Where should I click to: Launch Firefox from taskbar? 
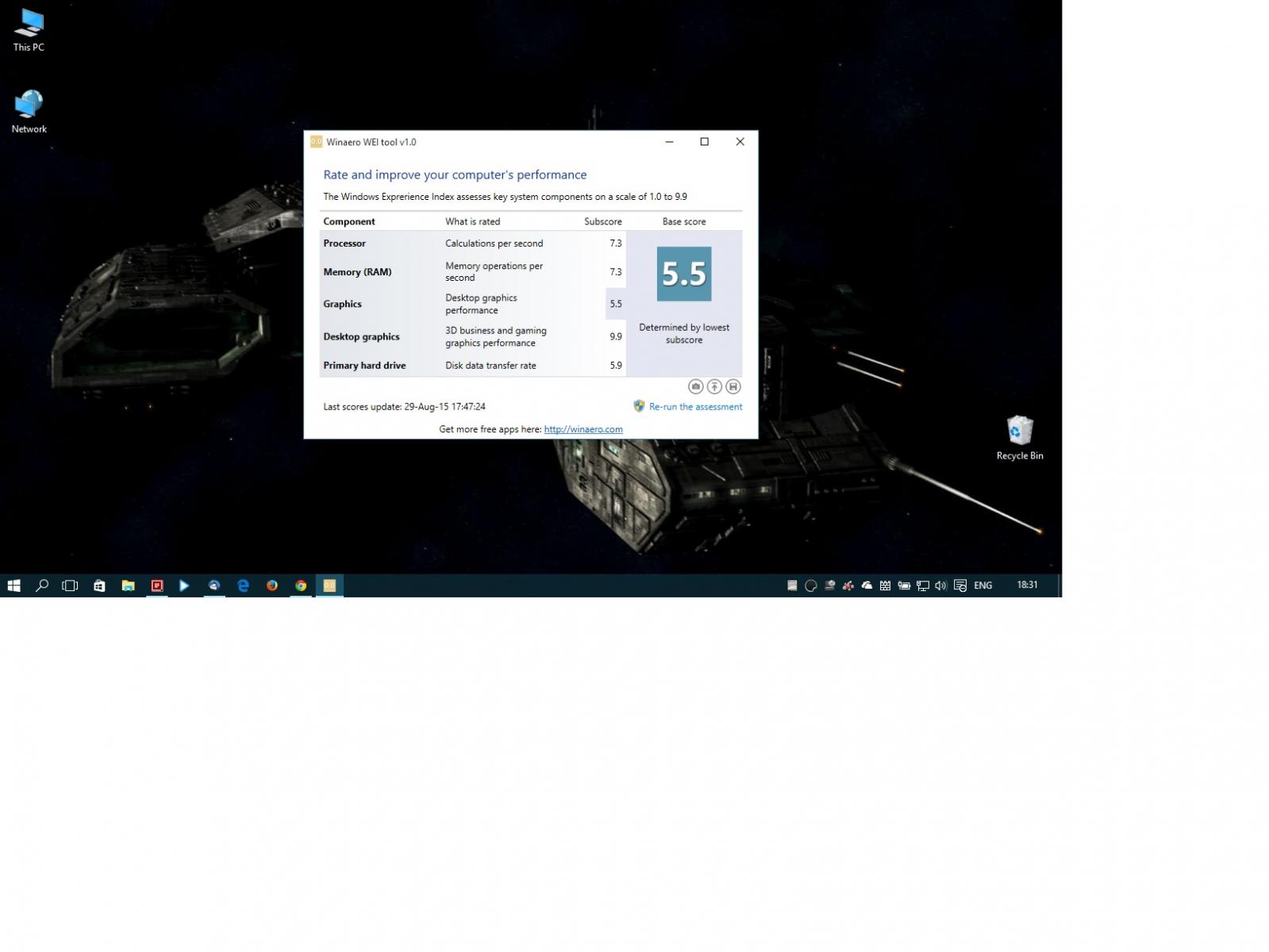click(272, 585)
